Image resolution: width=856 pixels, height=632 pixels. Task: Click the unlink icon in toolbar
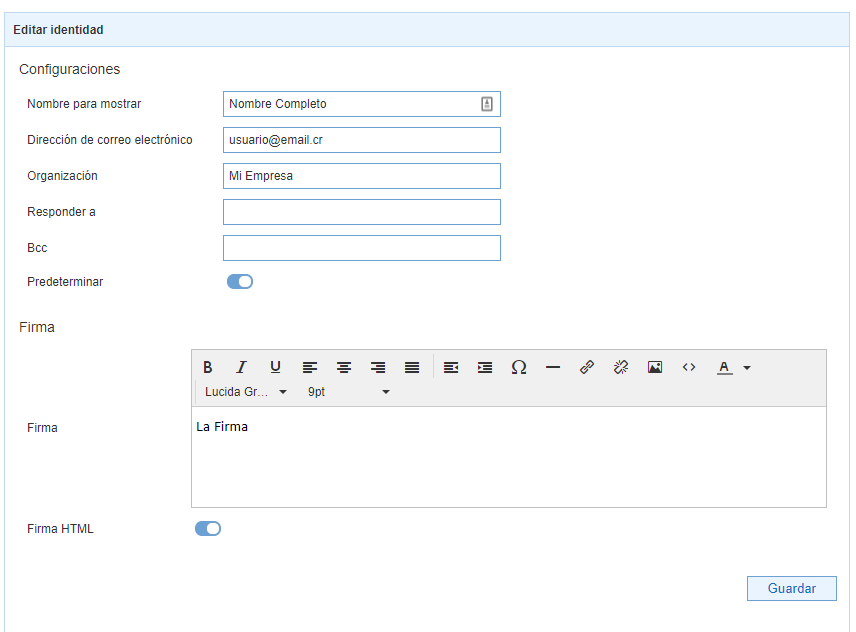[621, 367]
